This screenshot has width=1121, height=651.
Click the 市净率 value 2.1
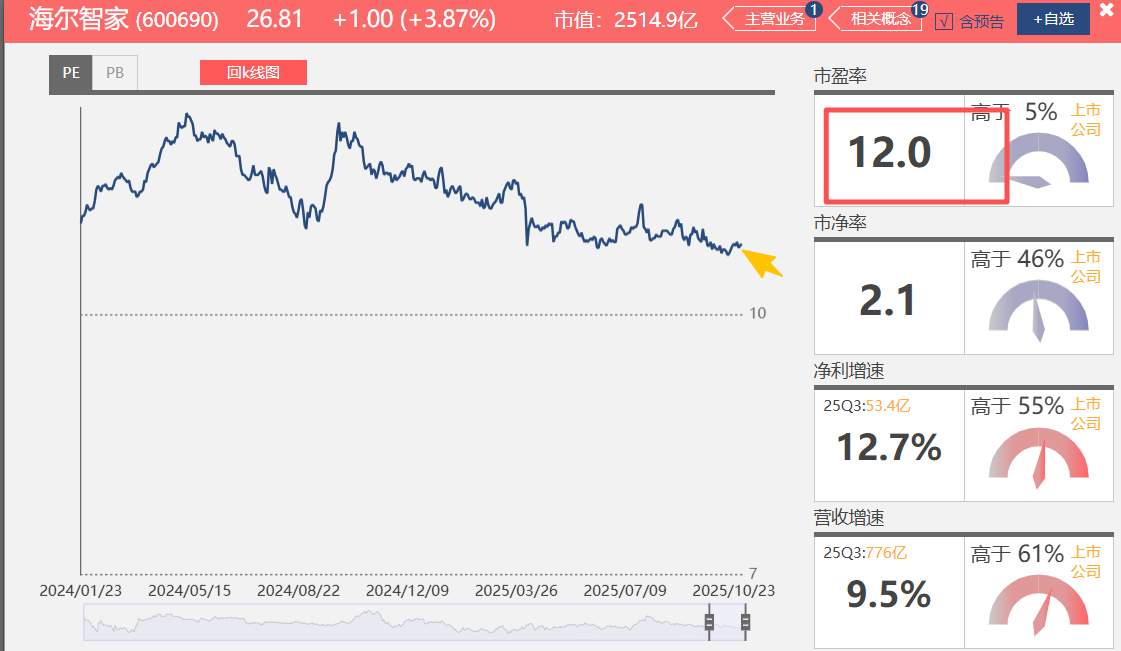pos(888,300)
